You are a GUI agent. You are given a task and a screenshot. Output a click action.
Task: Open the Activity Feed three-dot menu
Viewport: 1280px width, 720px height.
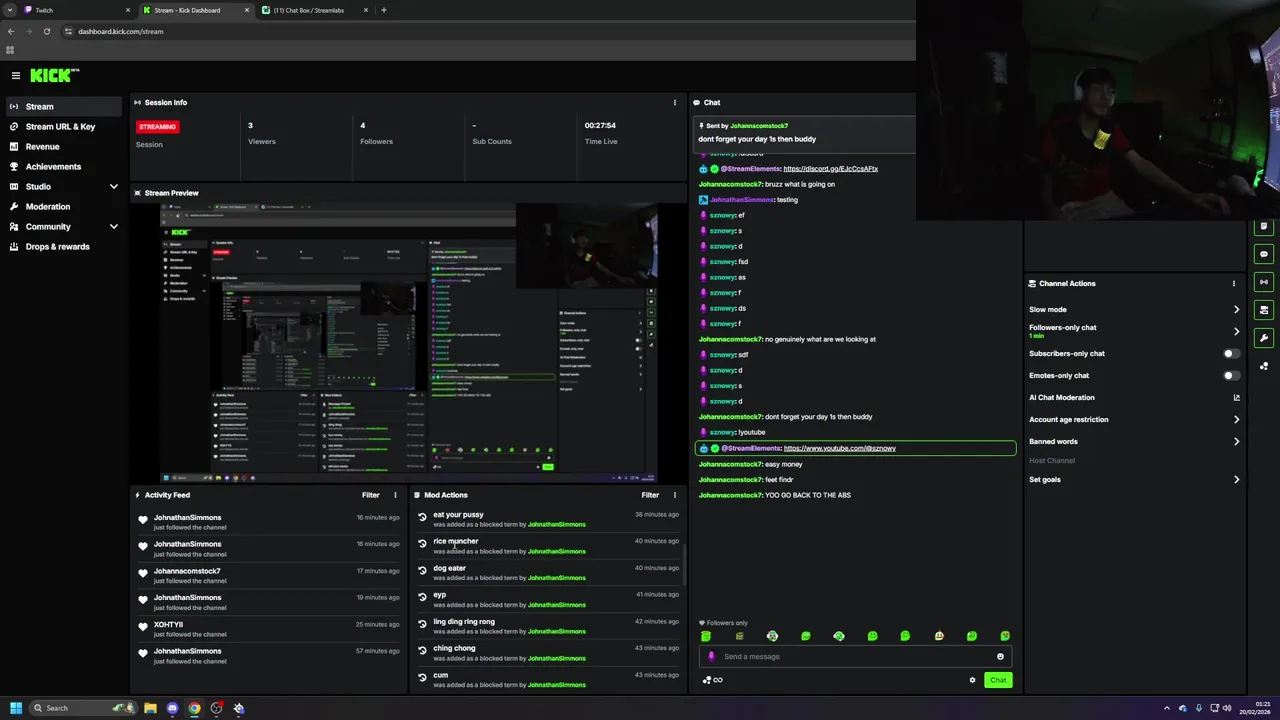click(x=395, y=495)
